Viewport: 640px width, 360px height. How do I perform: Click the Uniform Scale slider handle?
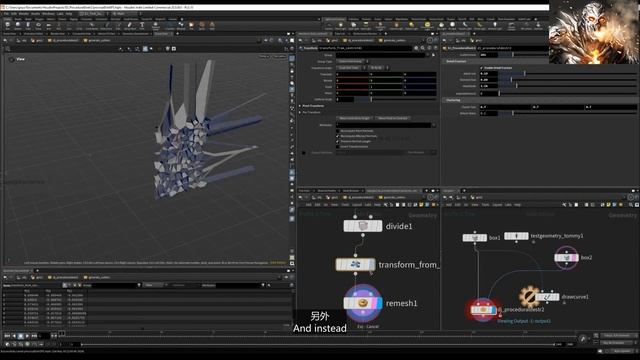[x=371, y=99]
